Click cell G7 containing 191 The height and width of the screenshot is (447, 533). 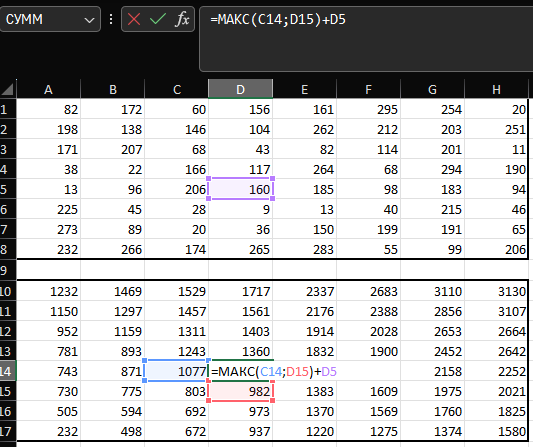coord(432,229)
